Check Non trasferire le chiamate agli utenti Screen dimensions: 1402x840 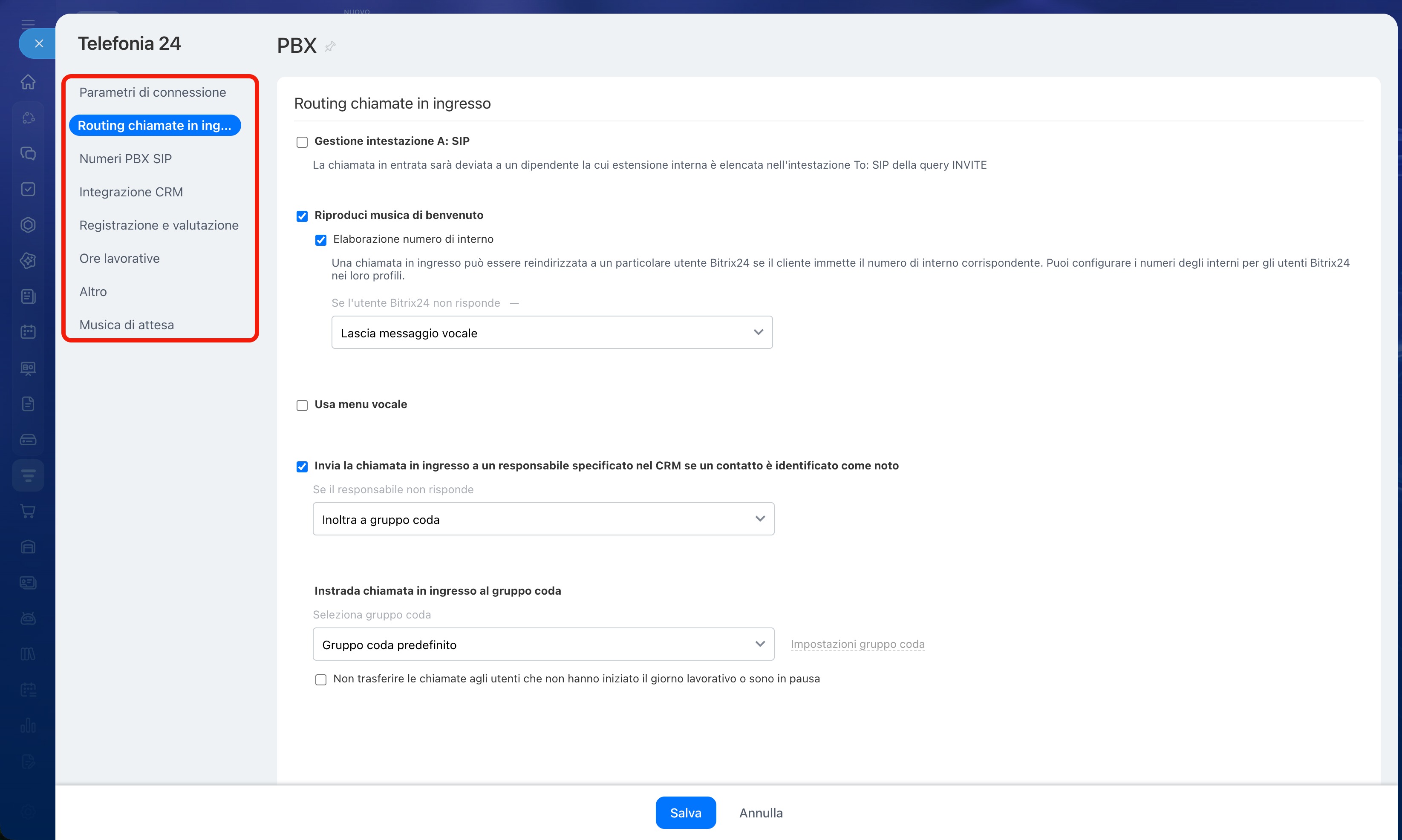(x=320, y=680)
